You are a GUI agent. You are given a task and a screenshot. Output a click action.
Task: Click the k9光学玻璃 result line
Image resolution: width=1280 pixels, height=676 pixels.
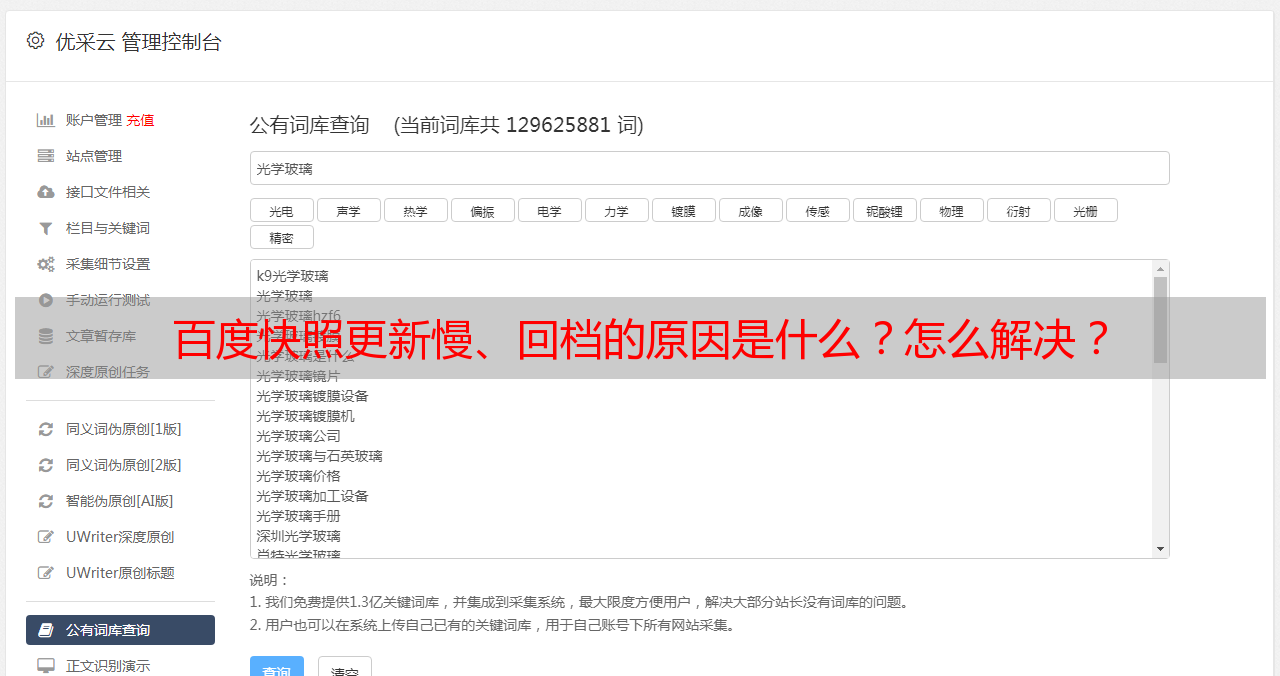292,276
